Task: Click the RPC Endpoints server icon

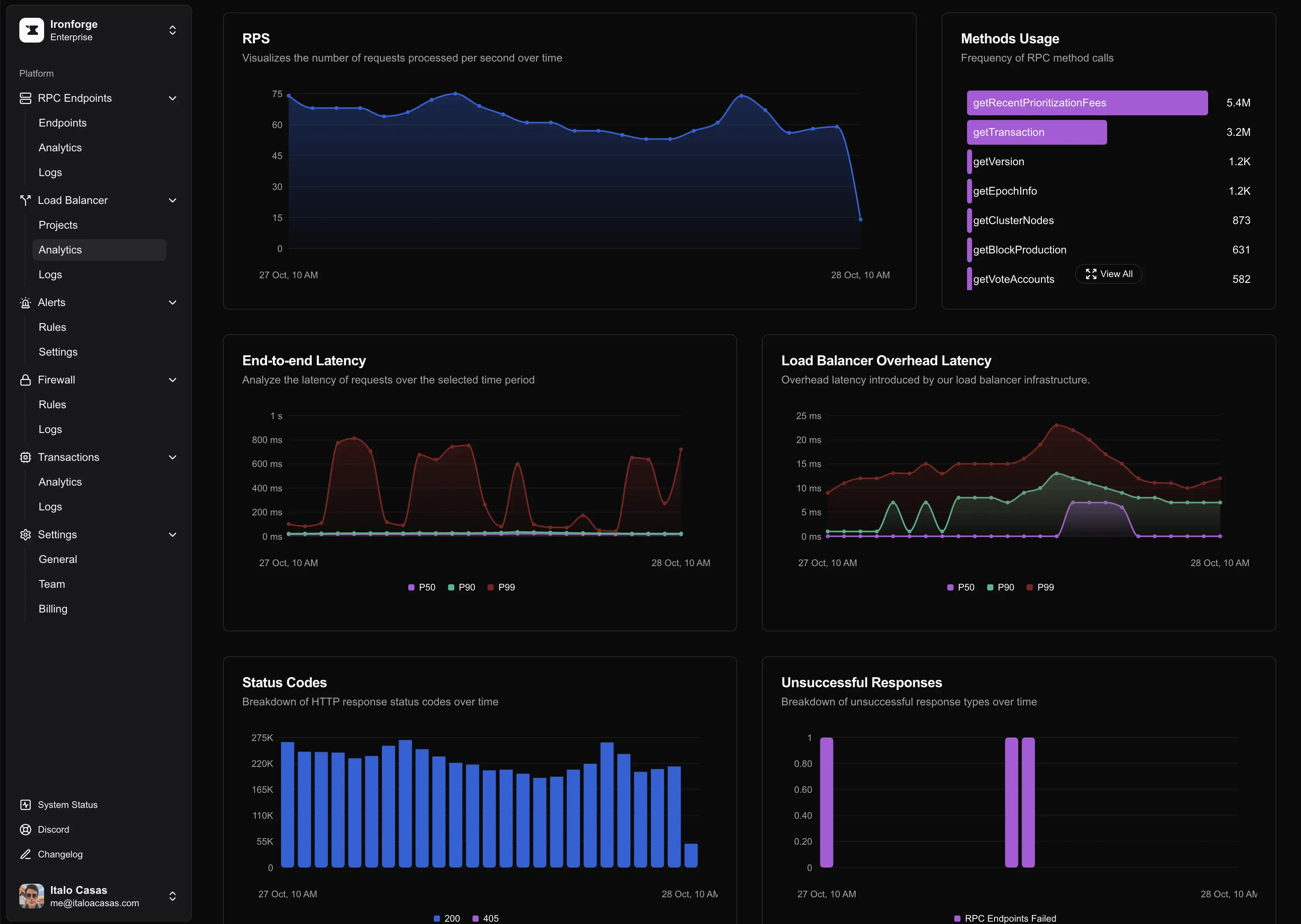Action: tap(26, 98)
